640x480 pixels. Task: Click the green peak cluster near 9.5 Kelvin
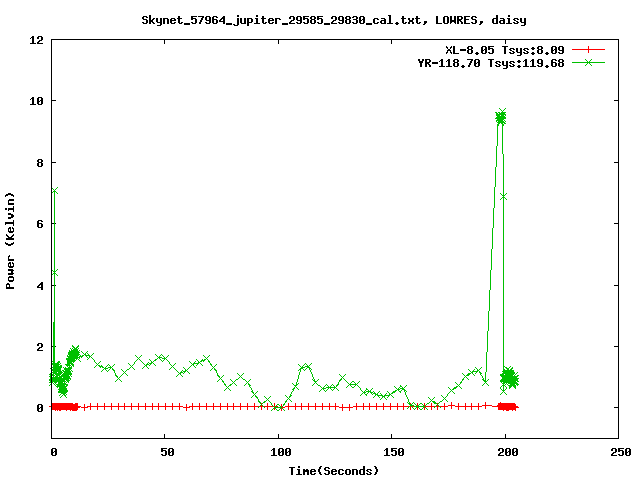click(x=501, y=117)
